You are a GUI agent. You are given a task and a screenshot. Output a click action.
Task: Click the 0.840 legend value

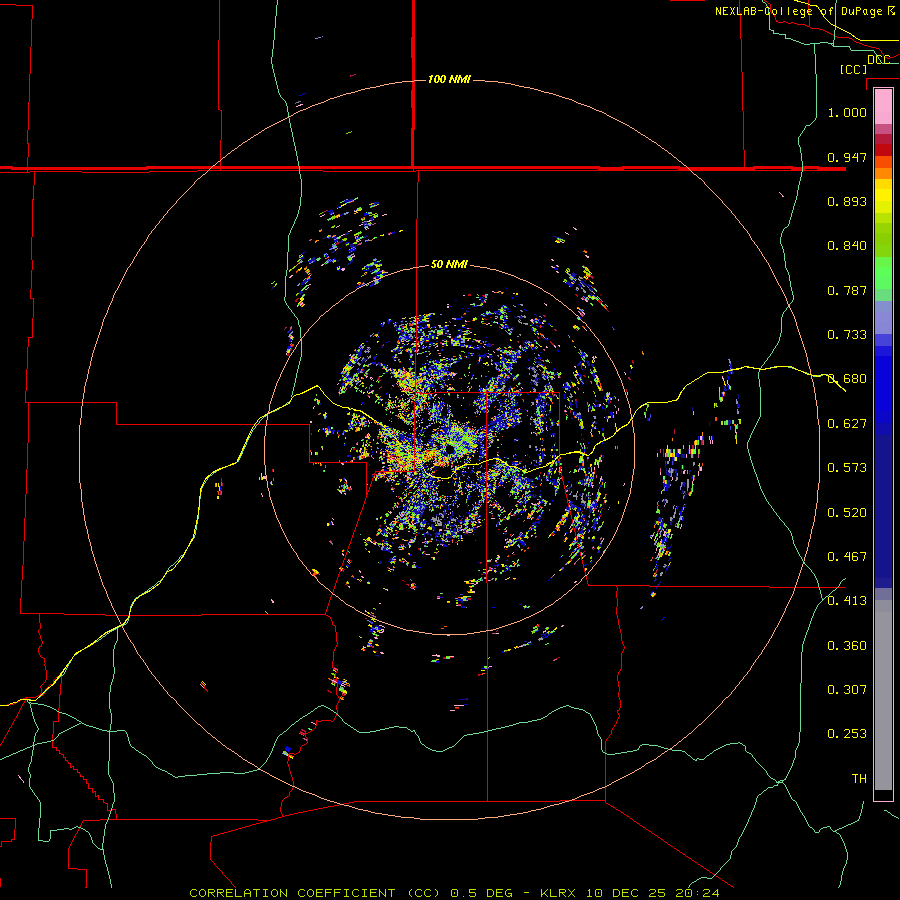coord(847,246)
